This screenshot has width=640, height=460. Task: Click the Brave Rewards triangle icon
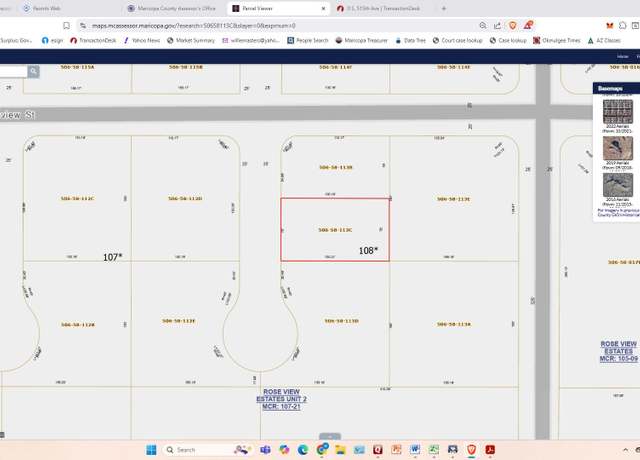[528, 25]
